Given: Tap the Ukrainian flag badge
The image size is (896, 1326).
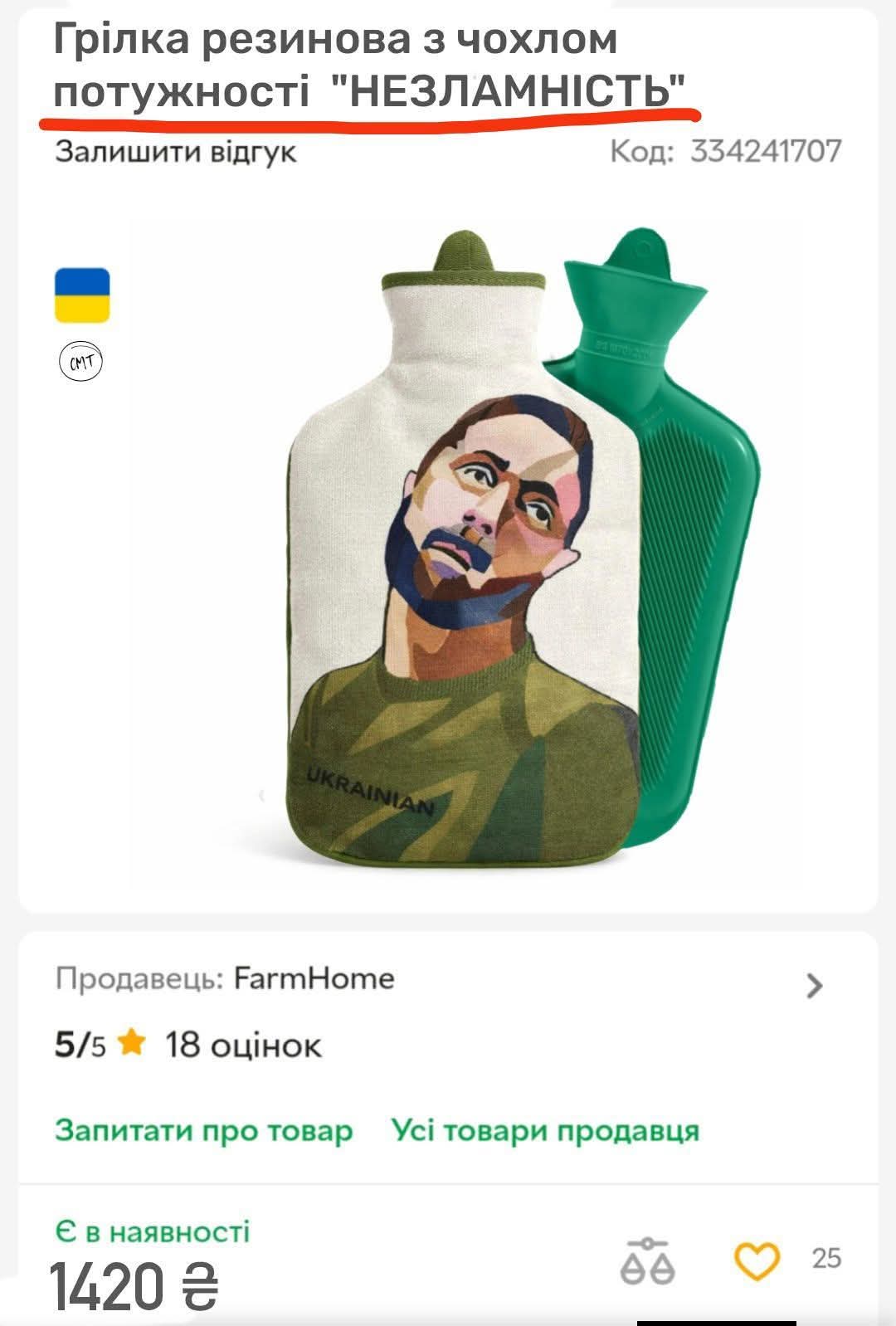Looking at the screenshot, I should click(82, 295).
